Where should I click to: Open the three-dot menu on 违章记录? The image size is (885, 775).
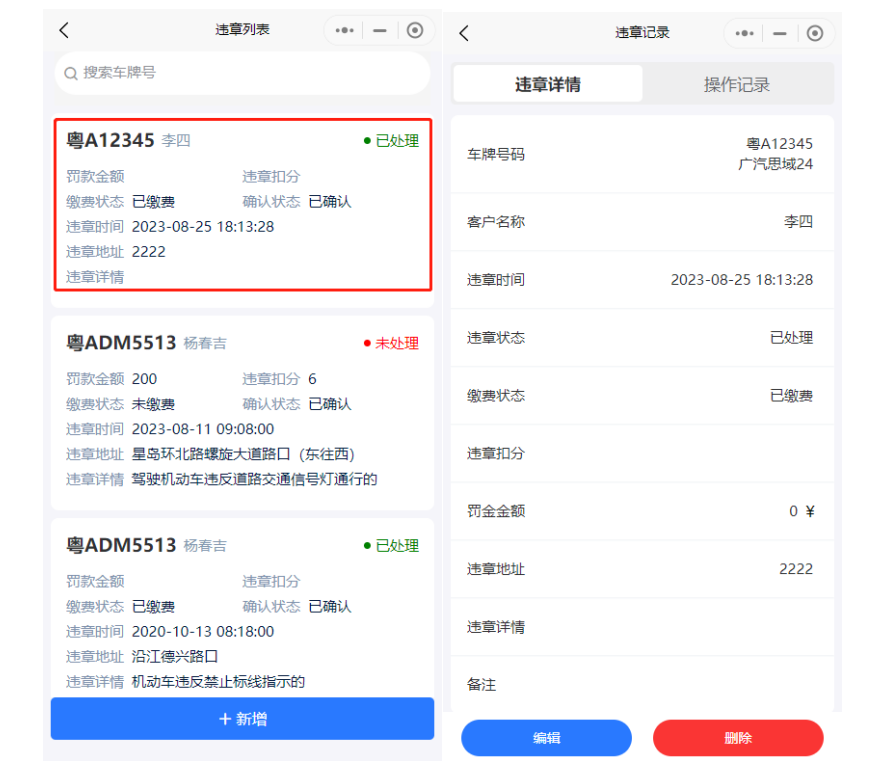point(745,33)
